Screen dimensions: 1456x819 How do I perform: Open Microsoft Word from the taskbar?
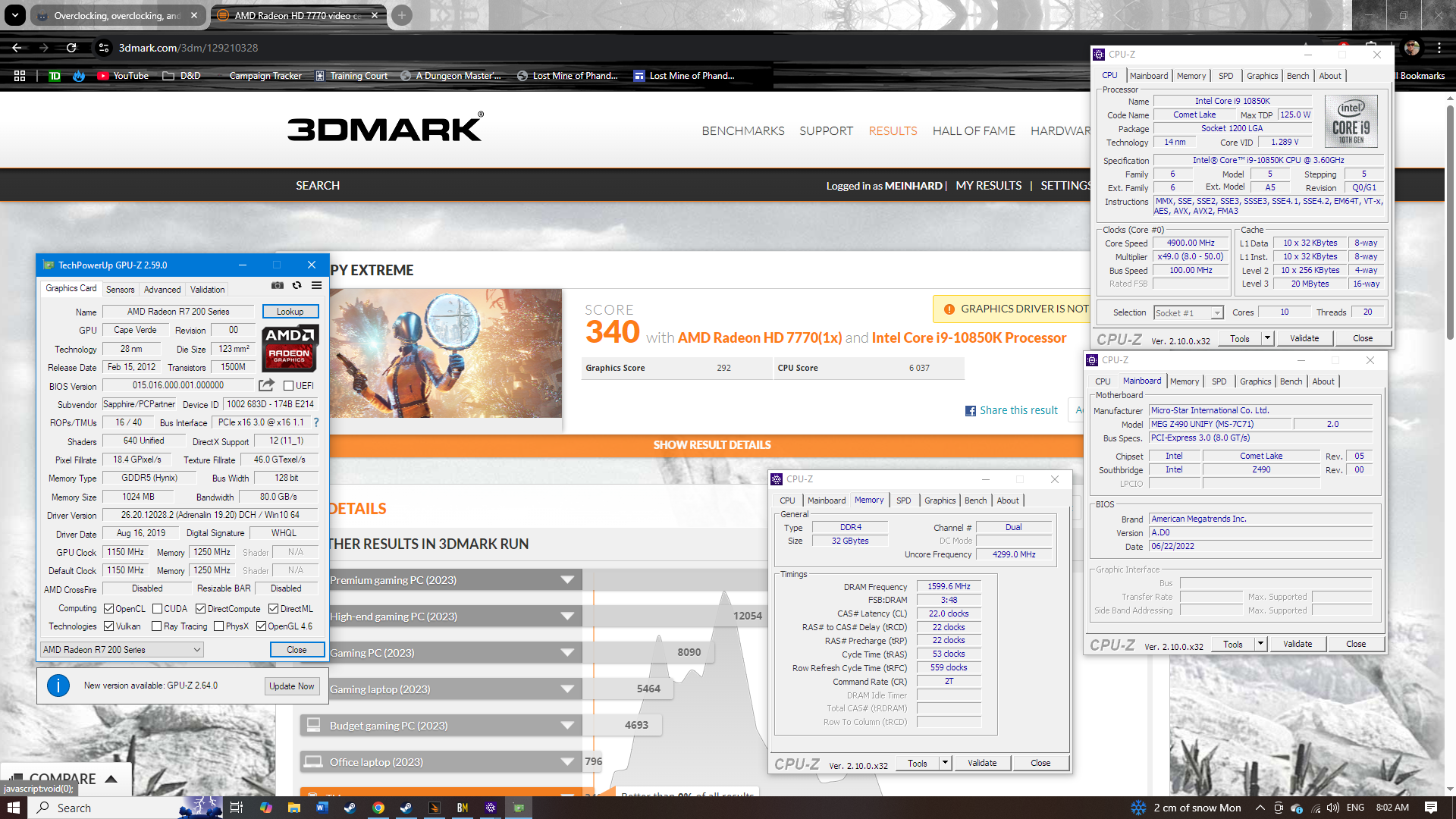click(322, 808)
